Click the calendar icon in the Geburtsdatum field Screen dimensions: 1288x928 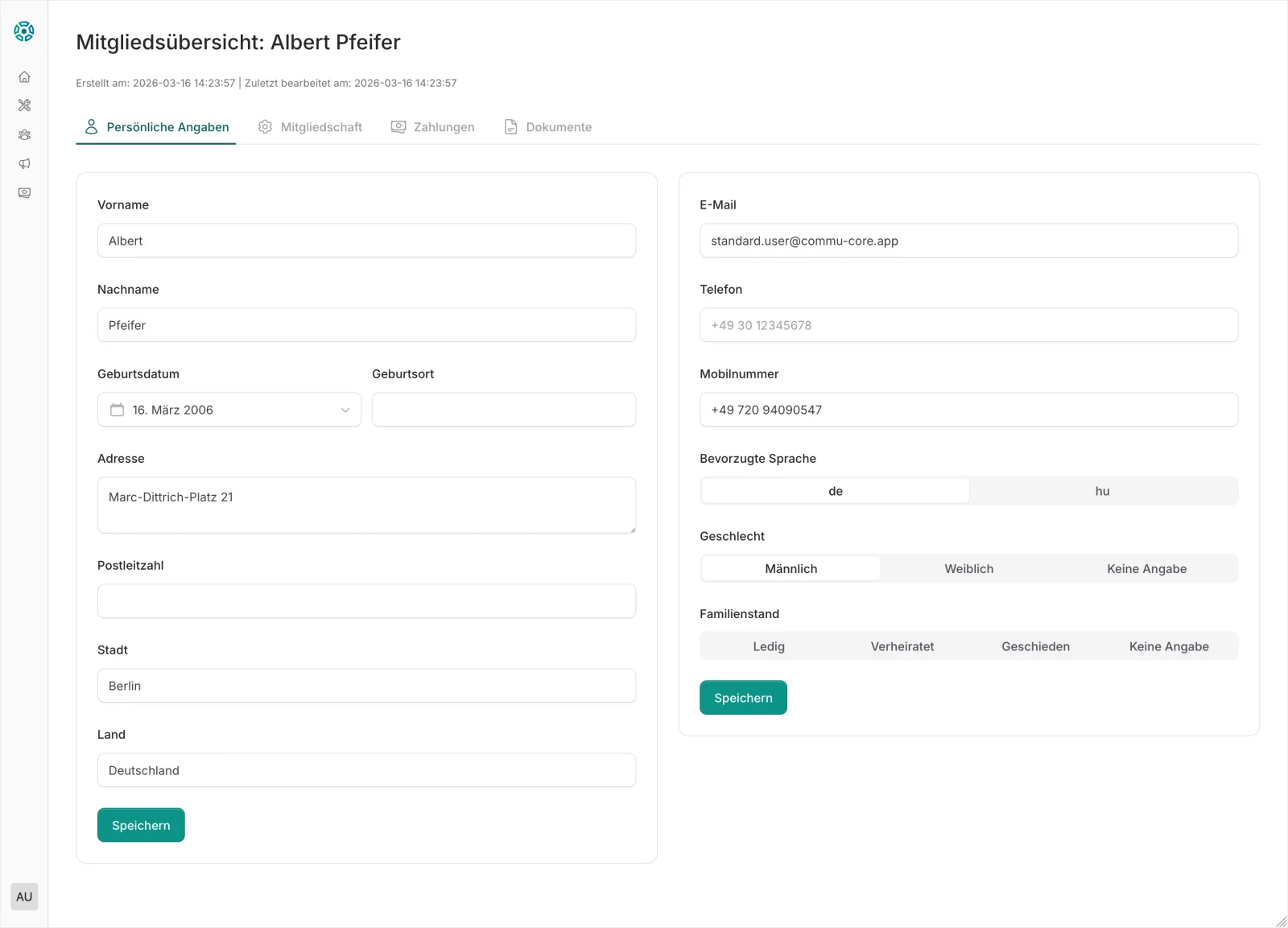pyautogui.click(x=118, y=410)
